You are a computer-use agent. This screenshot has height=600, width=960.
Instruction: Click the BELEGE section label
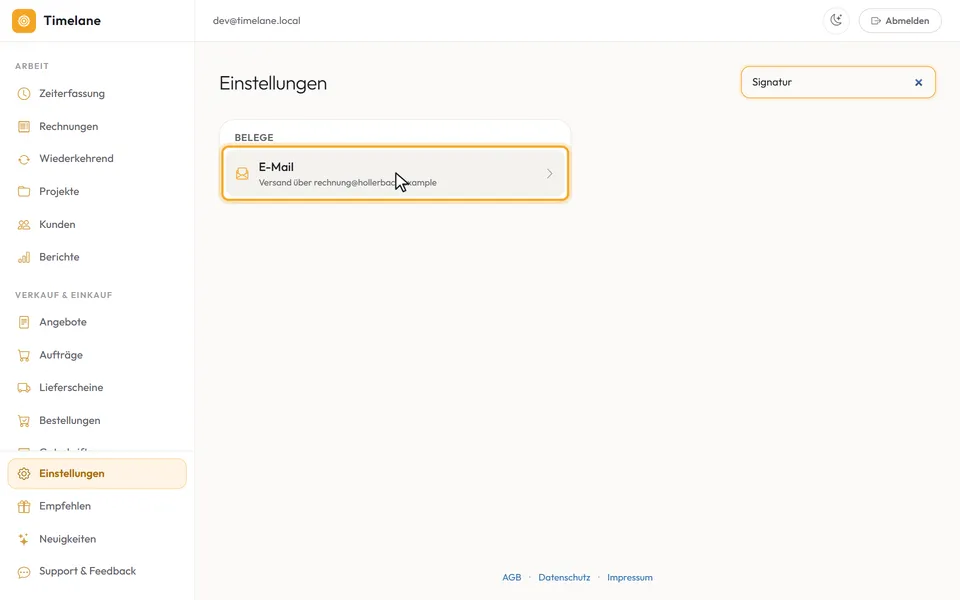[254, 138]
